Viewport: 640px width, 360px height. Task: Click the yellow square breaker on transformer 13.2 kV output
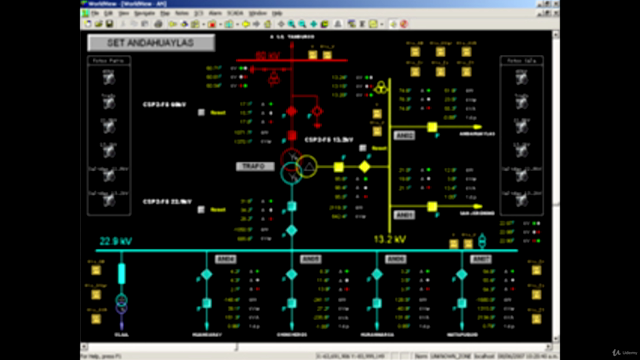pos(338,167)
